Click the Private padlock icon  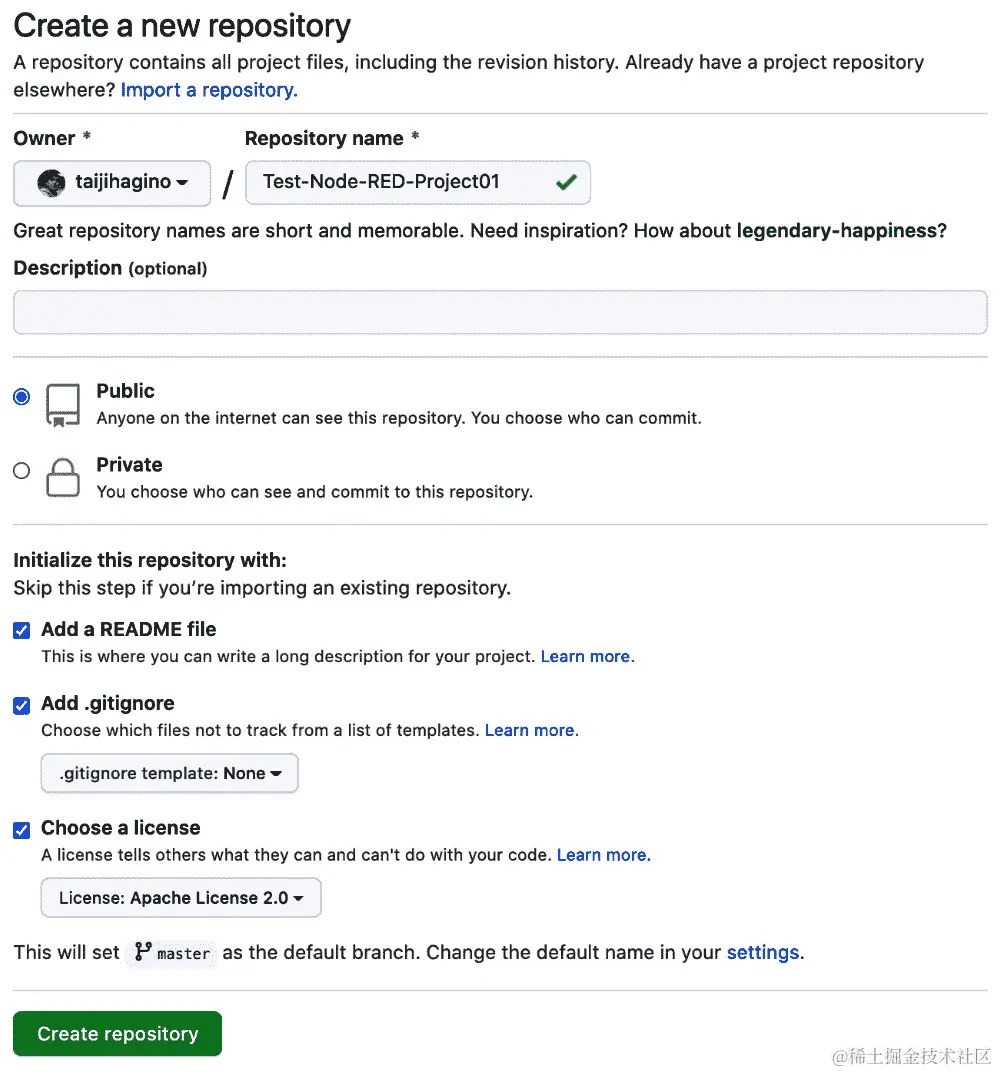(62, 477)
